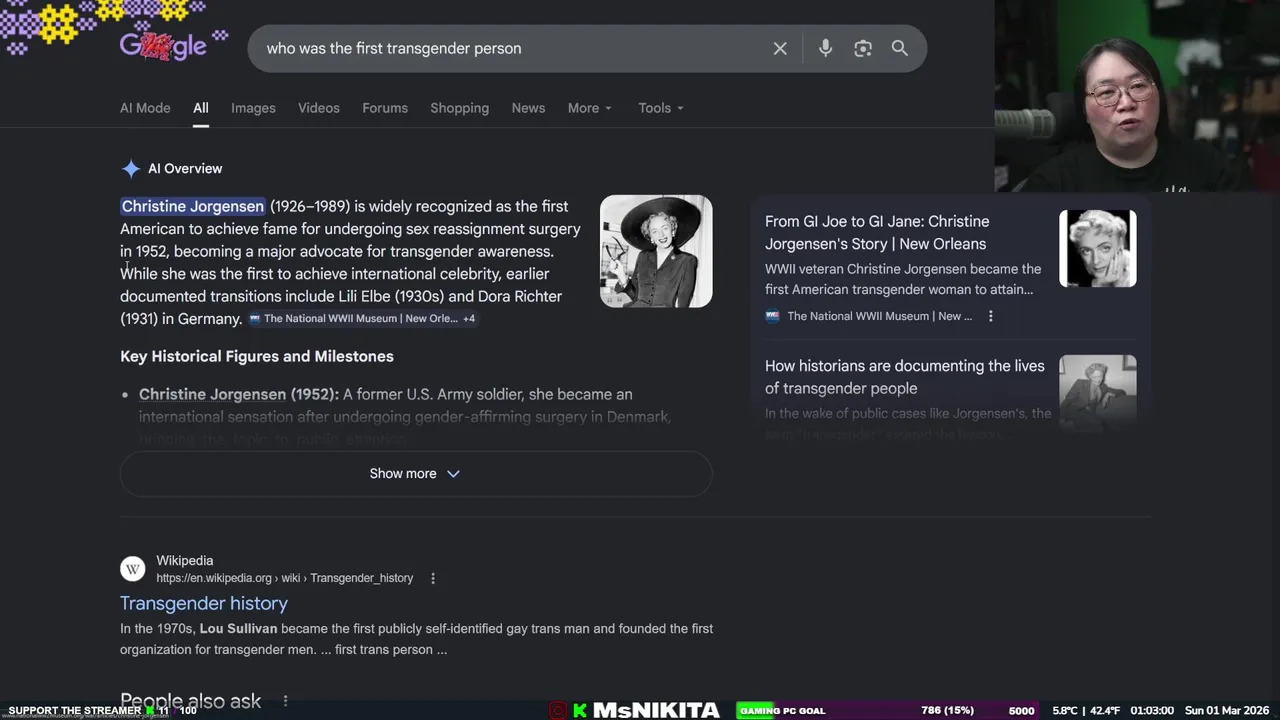Click the AI Overview sparkle icon

tap(131, 169)
